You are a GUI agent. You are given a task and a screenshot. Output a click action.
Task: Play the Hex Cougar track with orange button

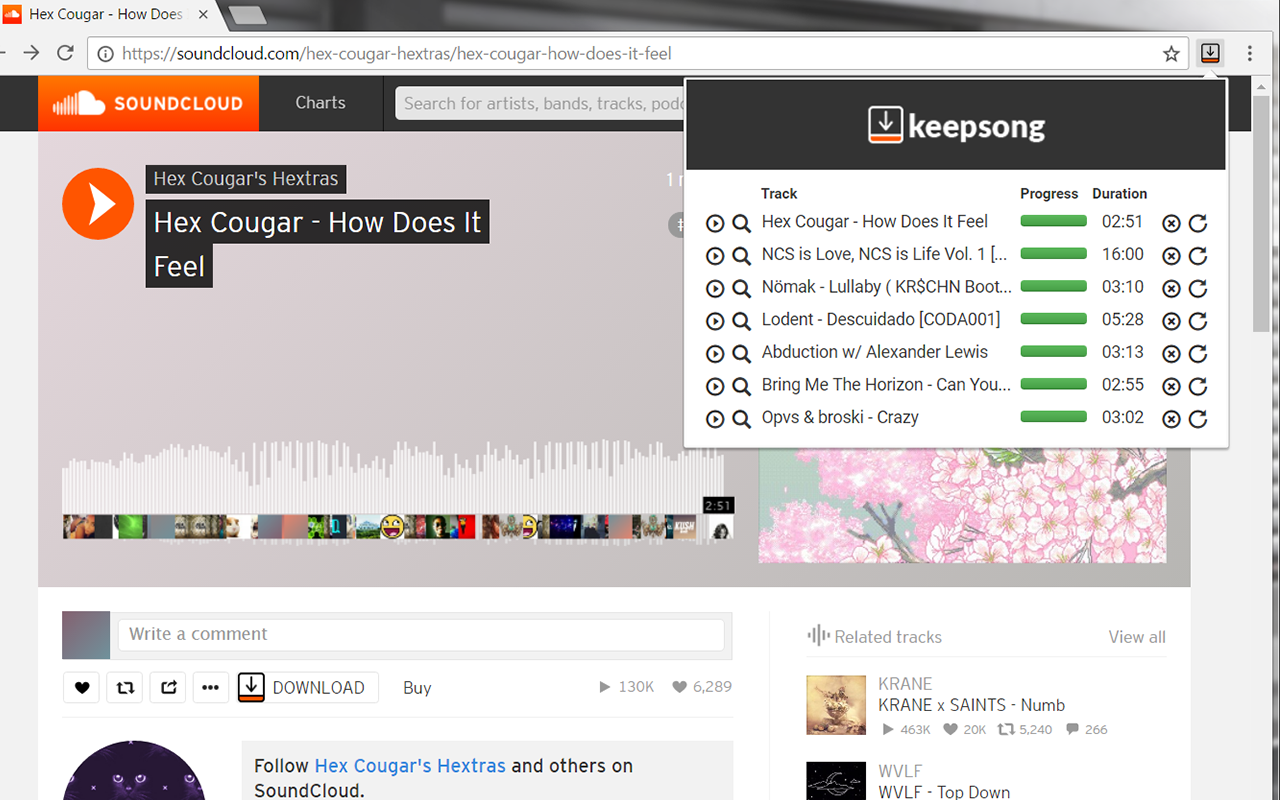click(x=98, y=204)
